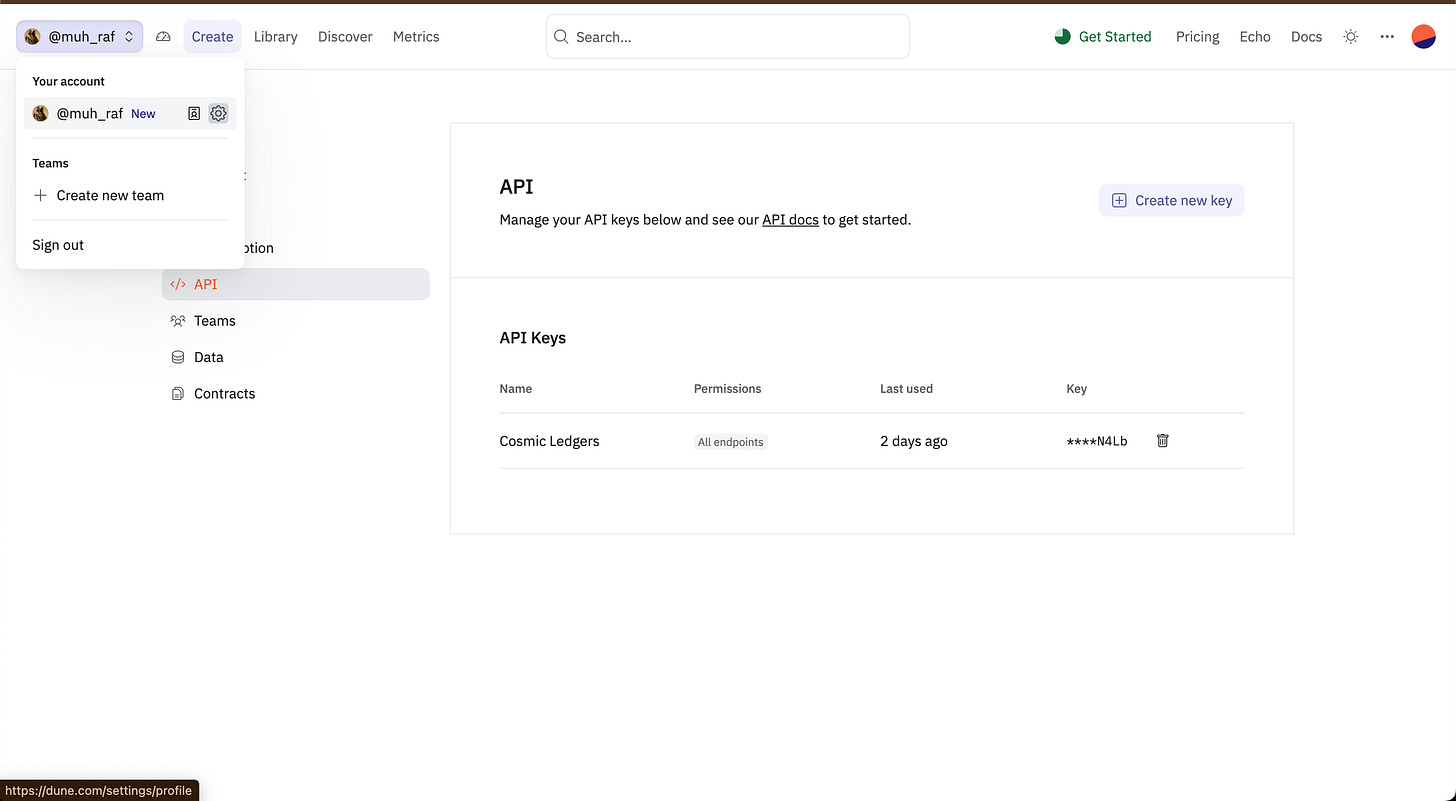
Task: Click the All endpoints permission badge
Action: 731,442
